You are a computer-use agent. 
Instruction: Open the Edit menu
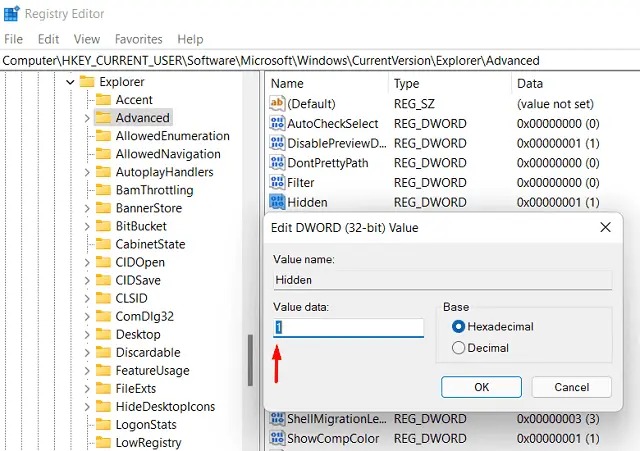[x=48, y=39]
